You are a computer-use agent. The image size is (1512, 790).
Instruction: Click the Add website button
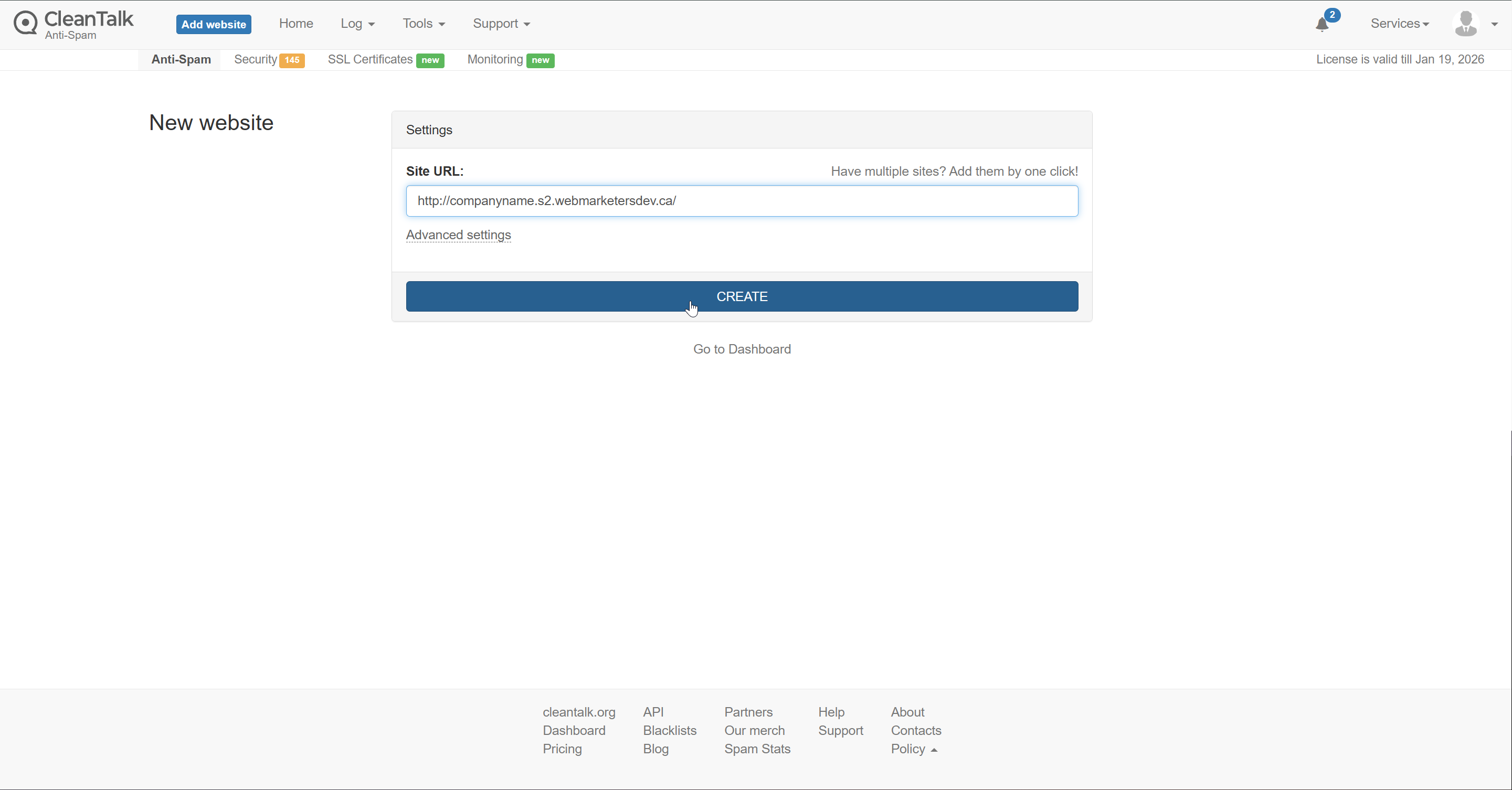(214, 24)
